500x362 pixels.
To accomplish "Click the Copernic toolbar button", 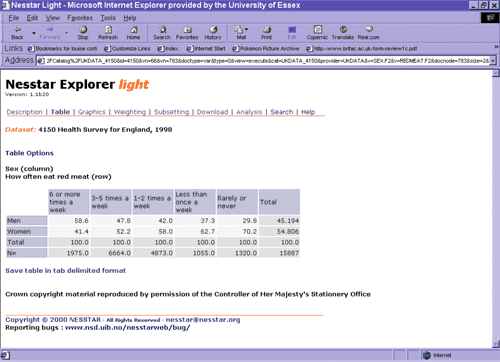I will click(317, 33).
